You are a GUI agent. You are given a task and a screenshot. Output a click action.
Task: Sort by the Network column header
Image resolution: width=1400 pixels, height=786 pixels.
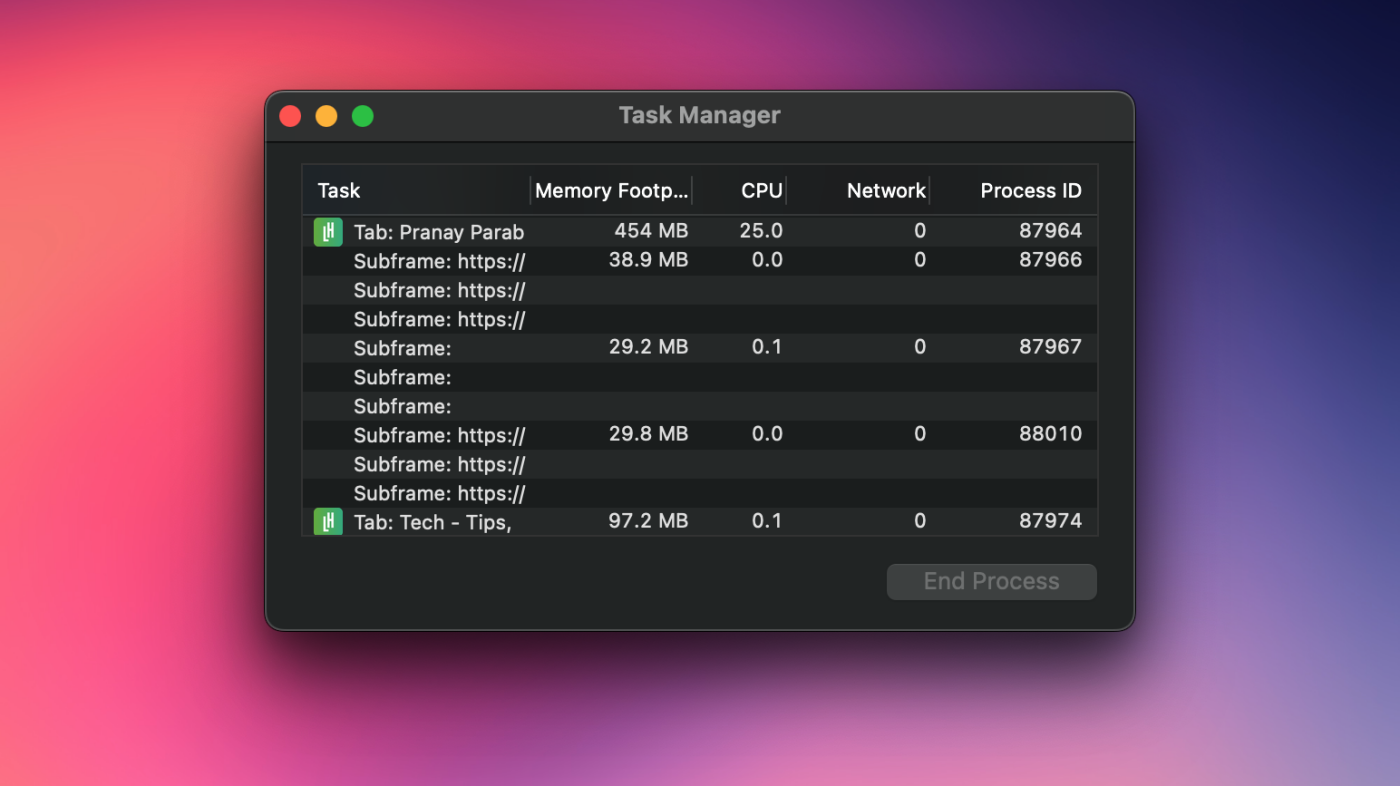(x=885, y=191)
